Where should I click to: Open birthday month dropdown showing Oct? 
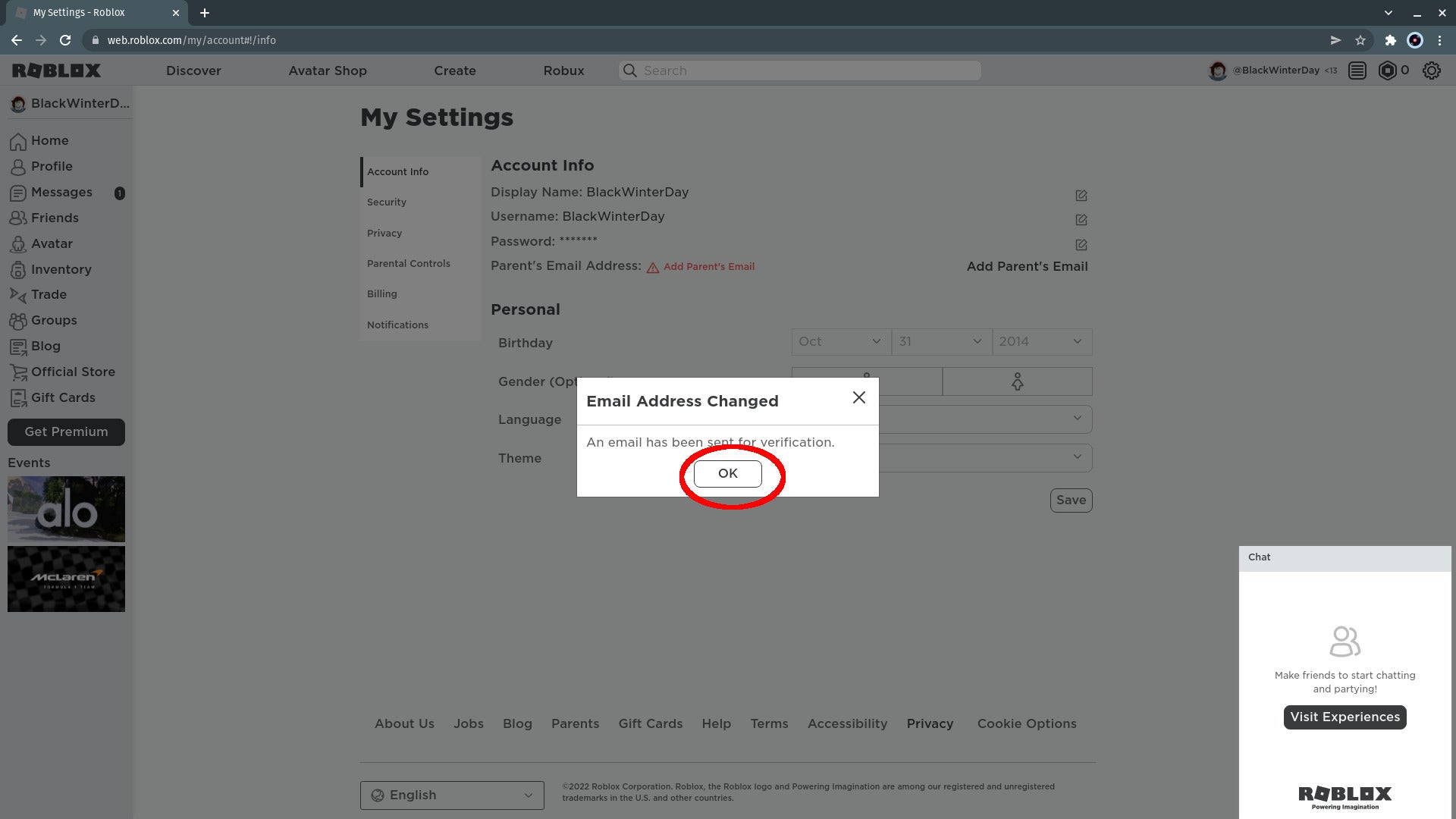[x=841, y=342]
